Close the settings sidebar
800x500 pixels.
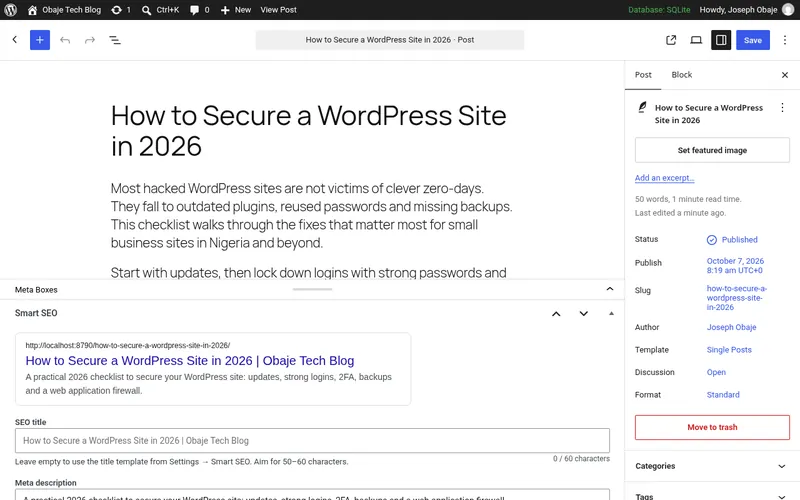point(785,75)
